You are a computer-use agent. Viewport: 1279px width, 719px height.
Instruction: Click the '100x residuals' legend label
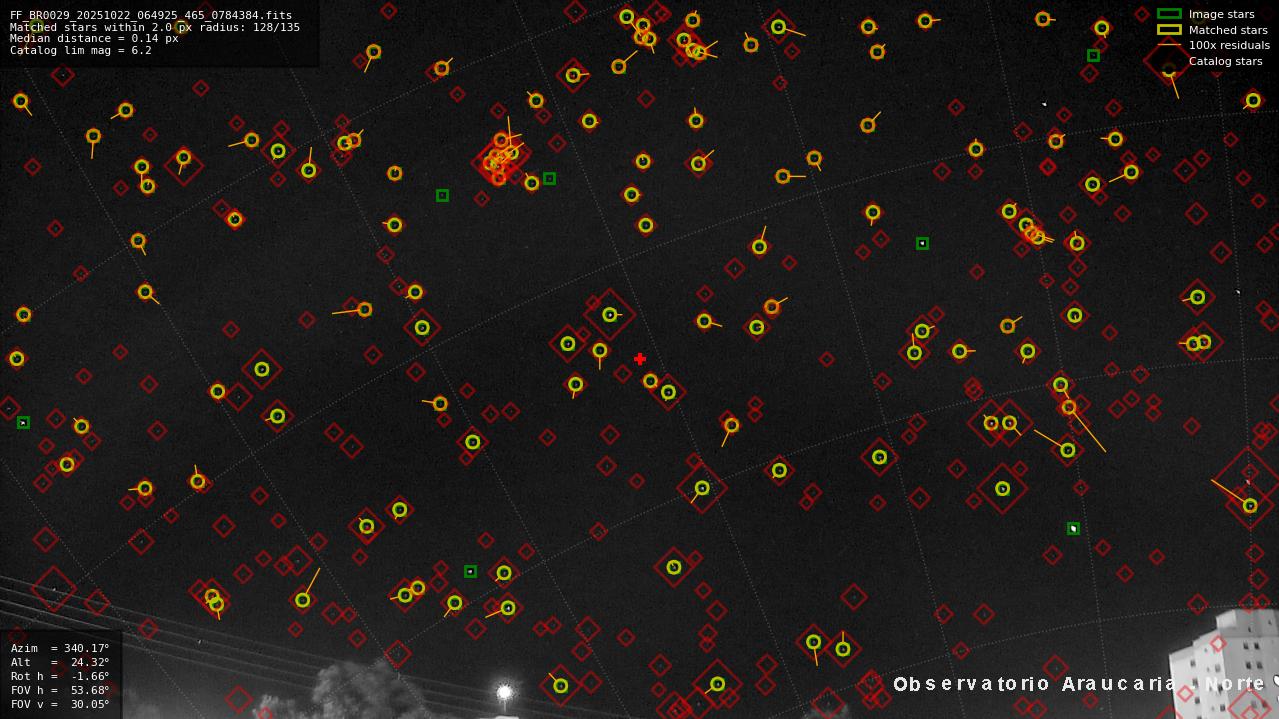click(x=1229, y=45)
